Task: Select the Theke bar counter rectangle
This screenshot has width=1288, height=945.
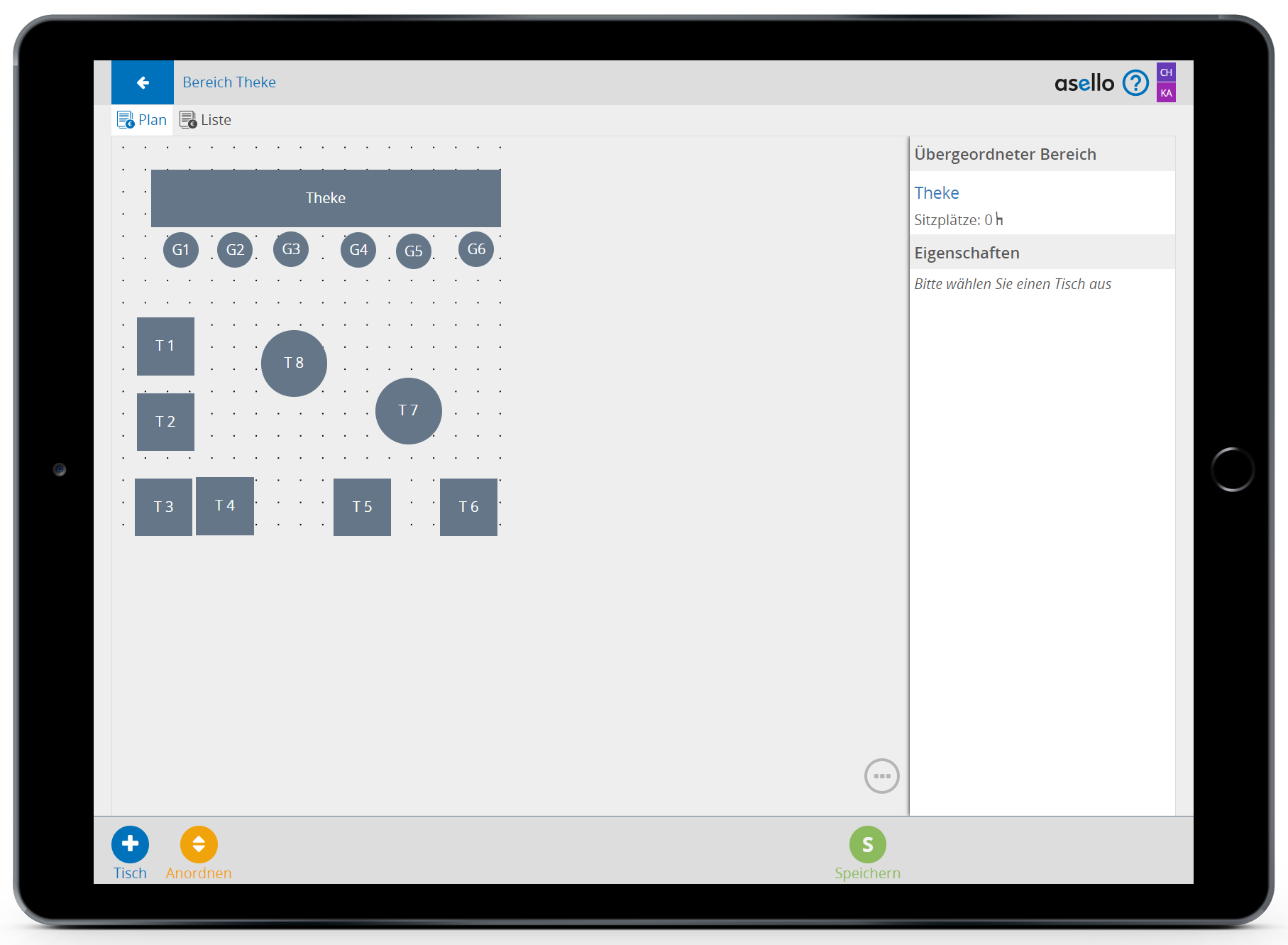Action: click(x=326, y=198)
